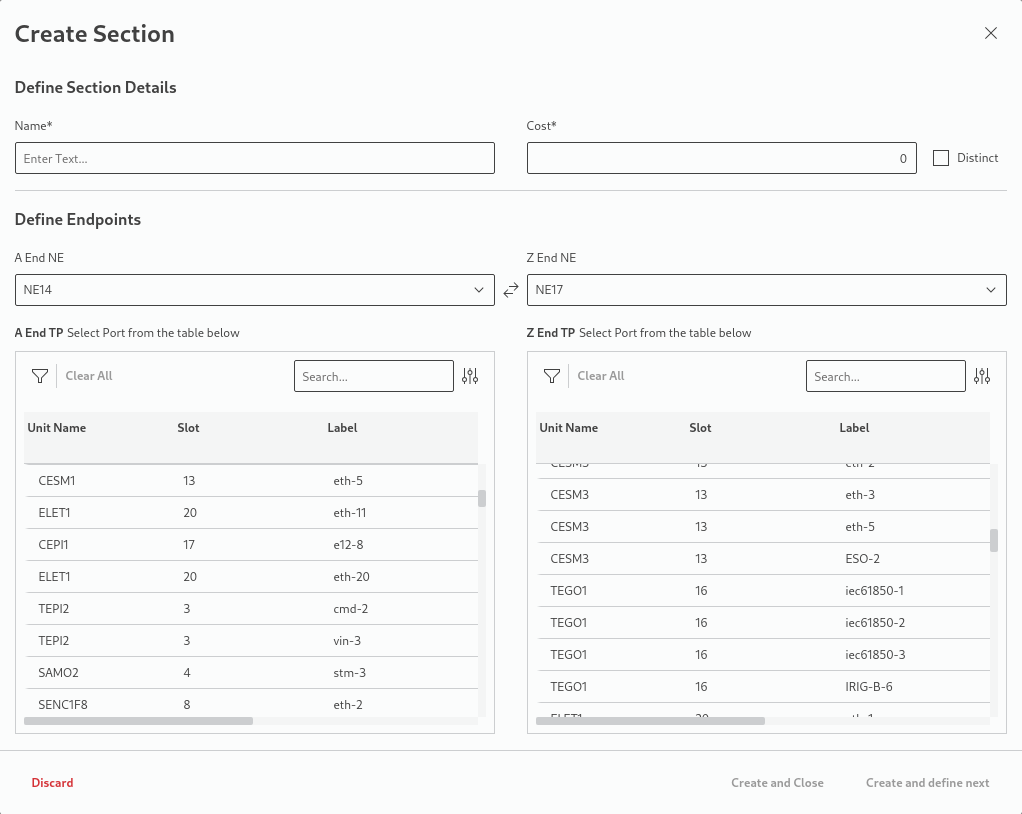Enable the Distinct checkbox
This screenshot has width=1022, height=814.
[x=940, y=158]
